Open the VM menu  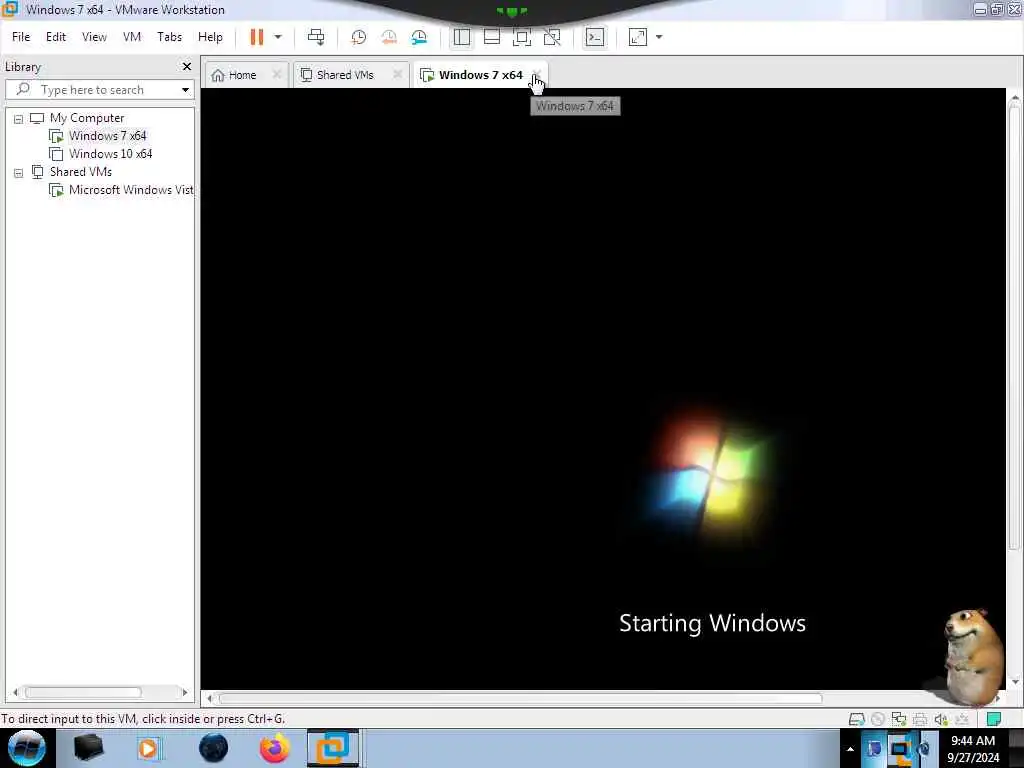(132, 37)
